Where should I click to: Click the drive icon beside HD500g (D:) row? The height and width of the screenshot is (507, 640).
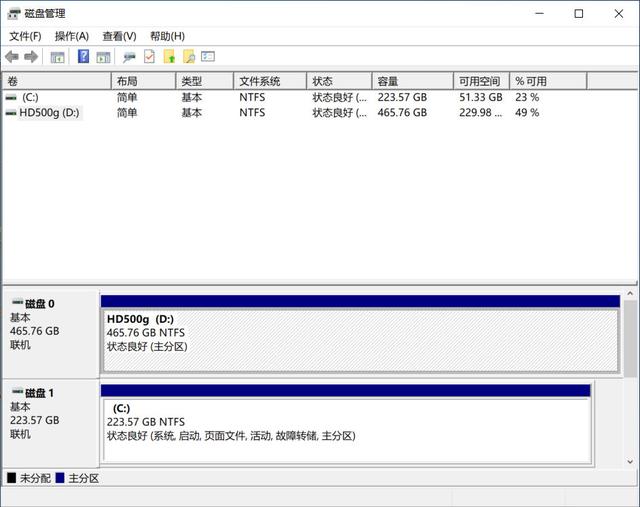tap(11, 113)
